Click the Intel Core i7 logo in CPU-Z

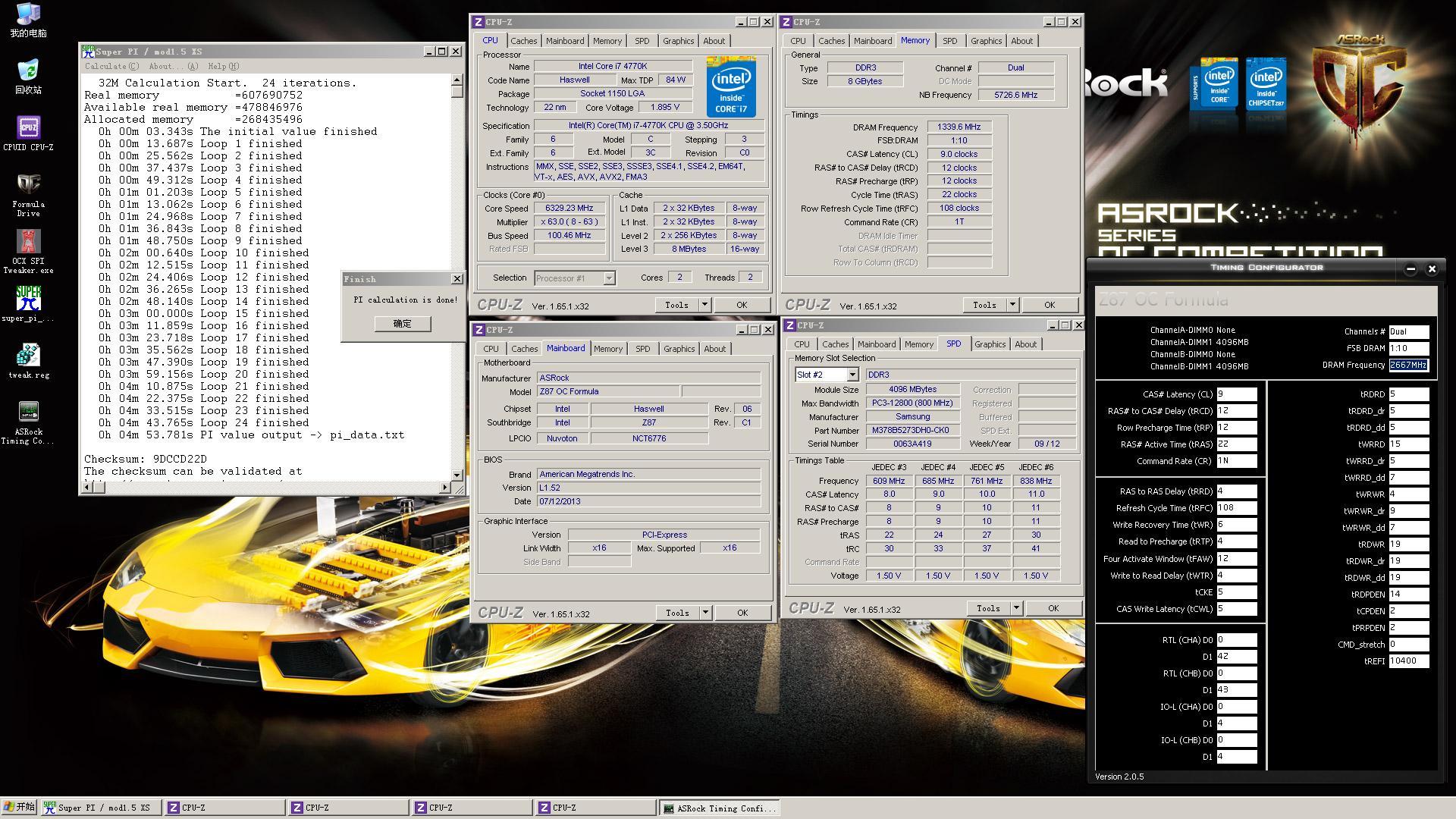(x=731, y=87)
